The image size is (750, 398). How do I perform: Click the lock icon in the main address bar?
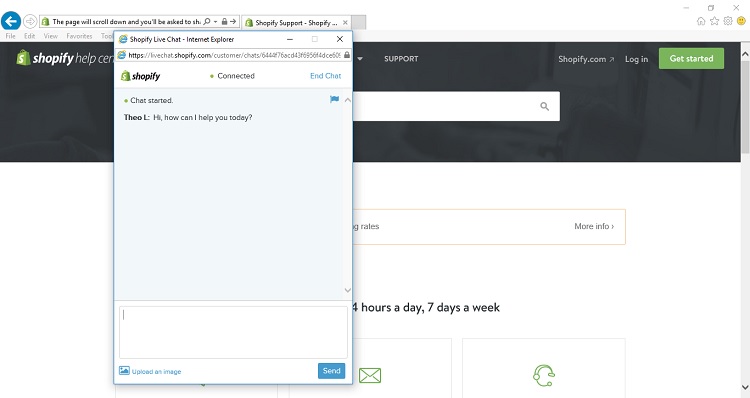[224, 22]
